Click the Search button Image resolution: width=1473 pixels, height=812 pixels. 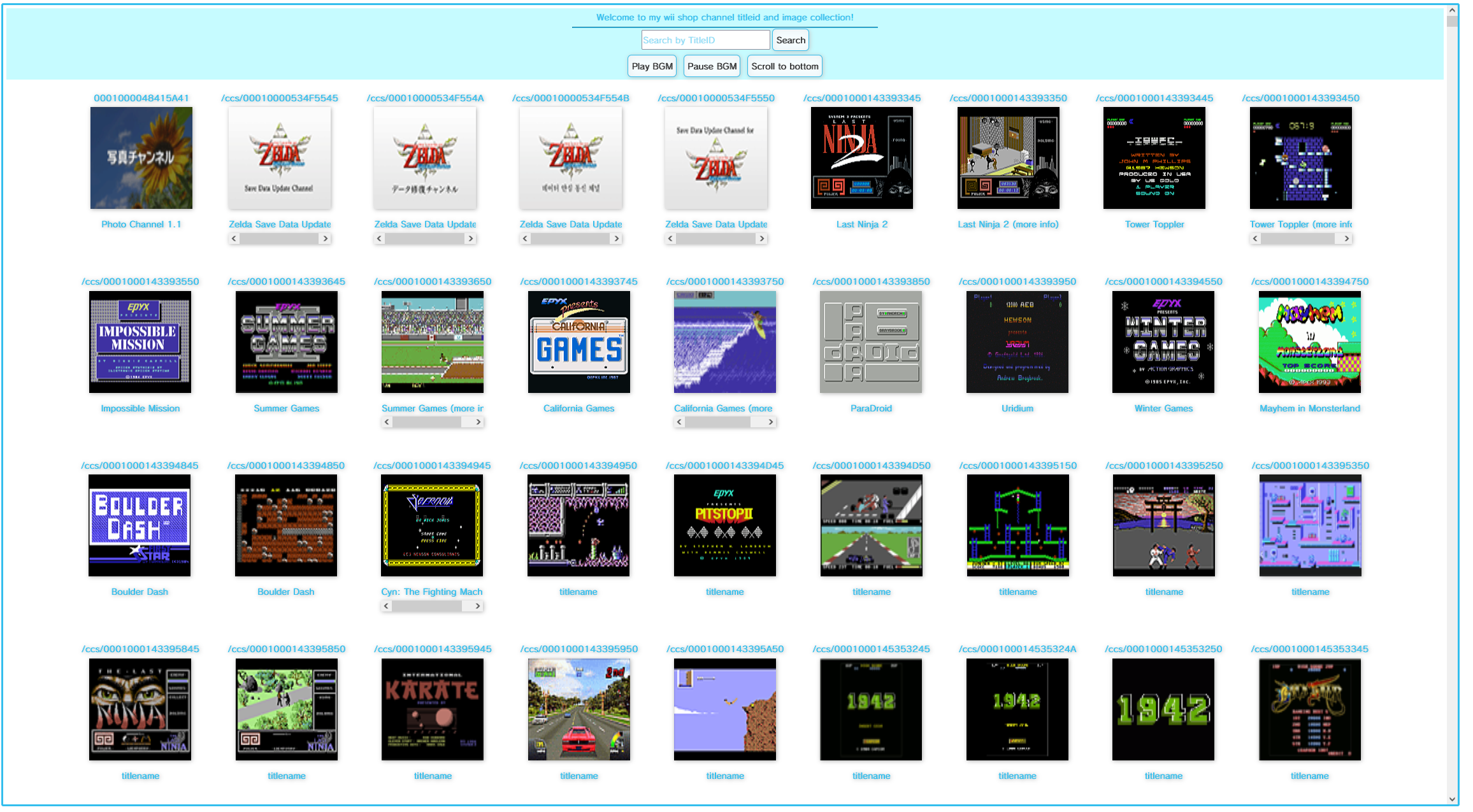pos(790,40)
